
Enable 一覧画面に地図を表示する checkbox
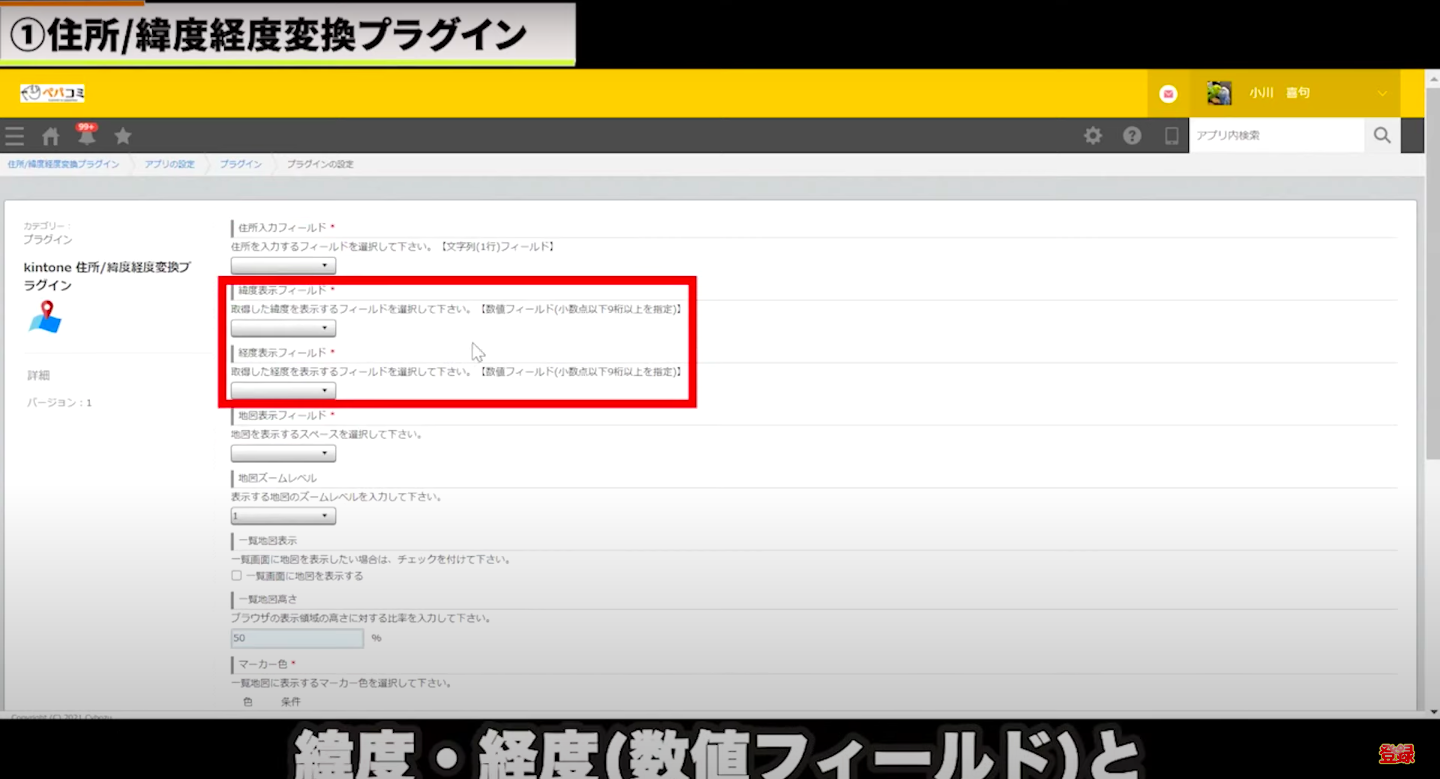pos(237,576)
